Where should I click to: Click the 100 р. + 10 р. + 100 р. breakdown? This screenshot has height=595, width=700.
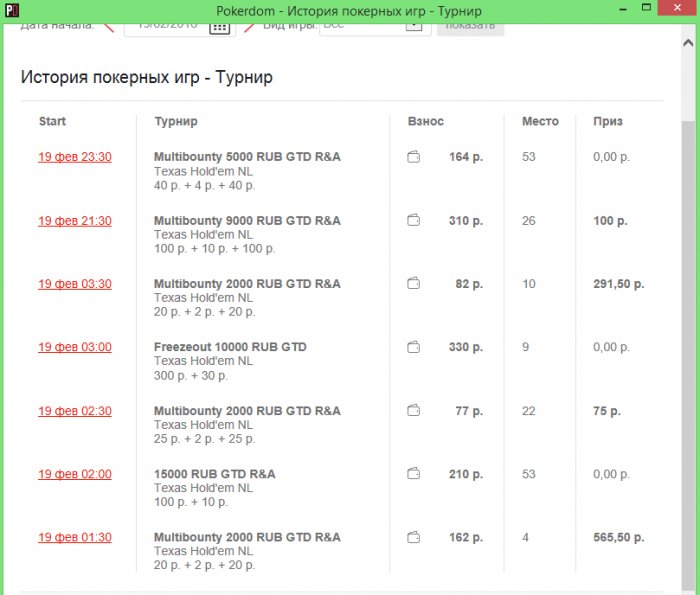coord(214,249)
